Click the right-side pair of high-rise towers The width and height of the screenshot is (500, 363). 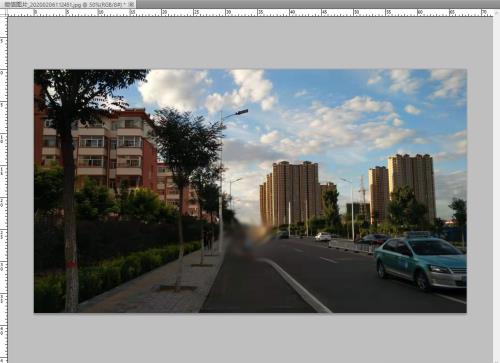coord(402,187)
